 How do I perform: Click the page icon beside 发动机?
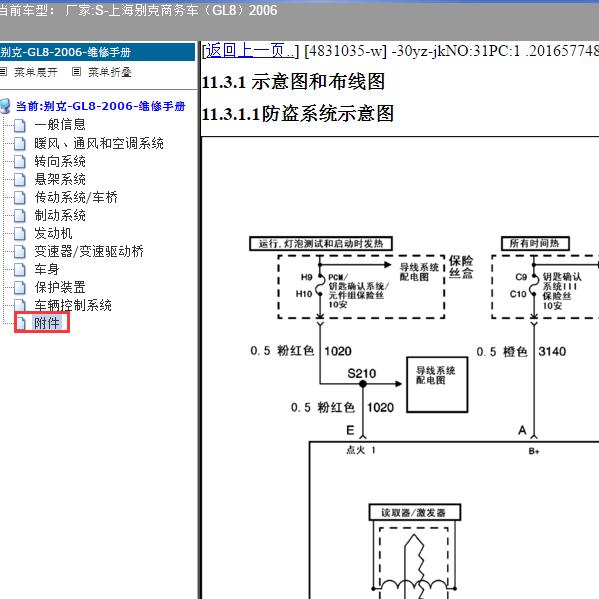[x=19, y=233]
